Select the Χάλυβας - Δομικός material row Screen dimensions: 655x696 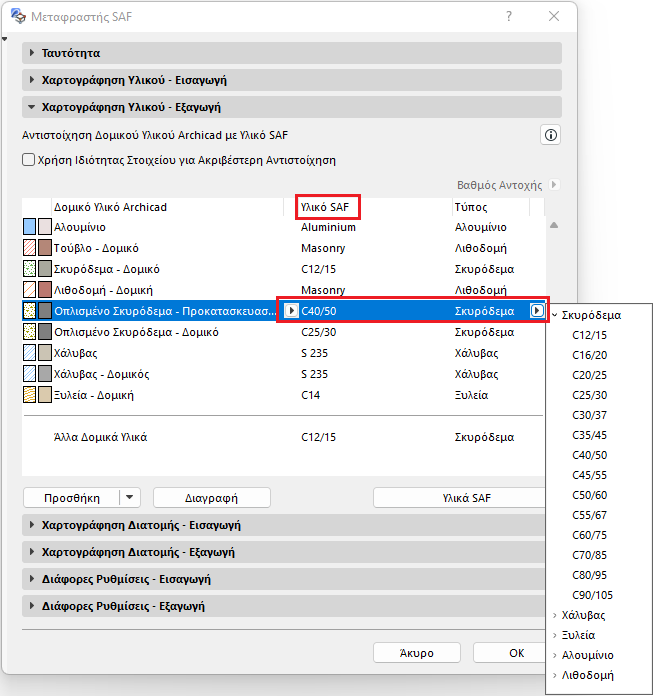[x=283, y=374]
